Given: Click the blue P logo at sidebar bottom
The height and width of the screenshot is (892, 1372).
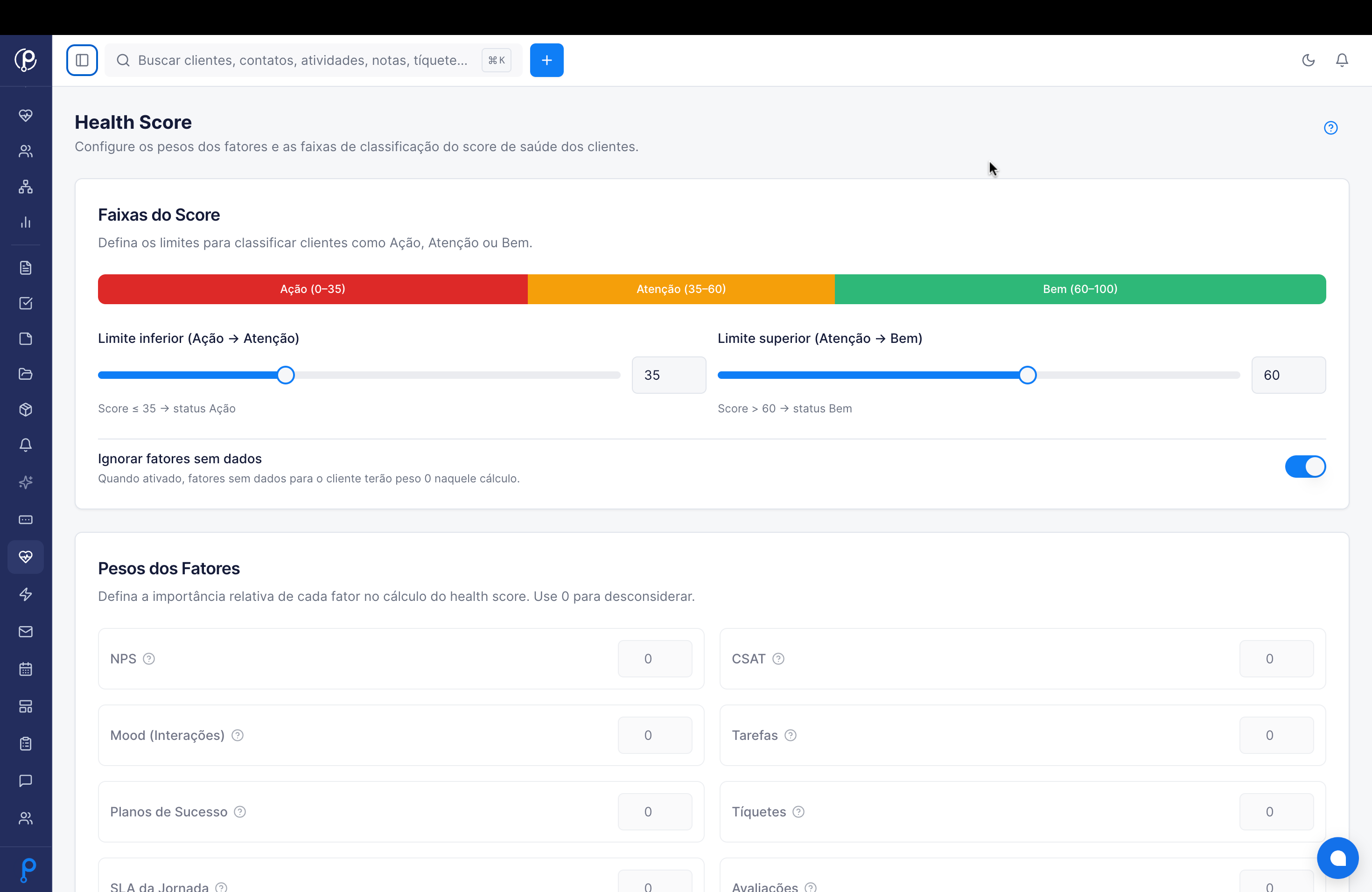Looking at the screenshot, I should [x=28, y=870].
